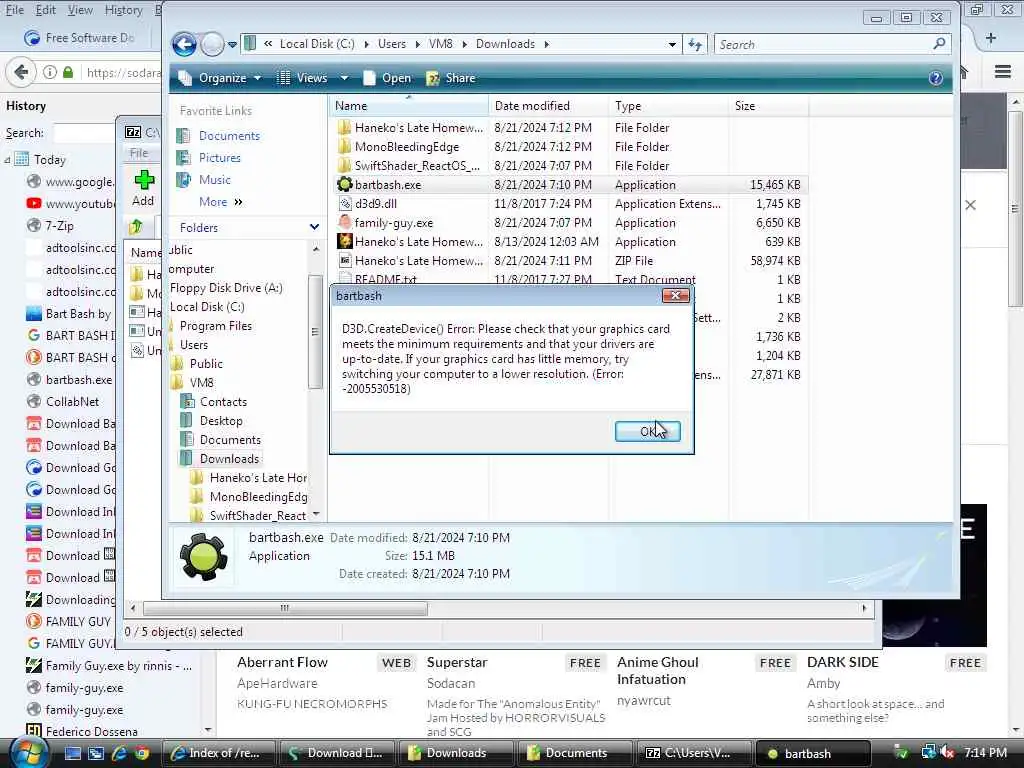Image resolution: width=1024 pixels, height=768 pixels.
Task: Open the Firefox Edit menu
Action: pos(45,10)
